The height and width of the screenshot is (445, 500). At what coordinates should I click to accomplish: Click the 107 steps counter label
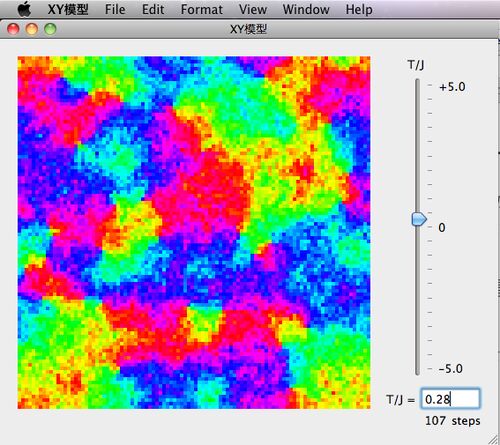coord(453,421)
